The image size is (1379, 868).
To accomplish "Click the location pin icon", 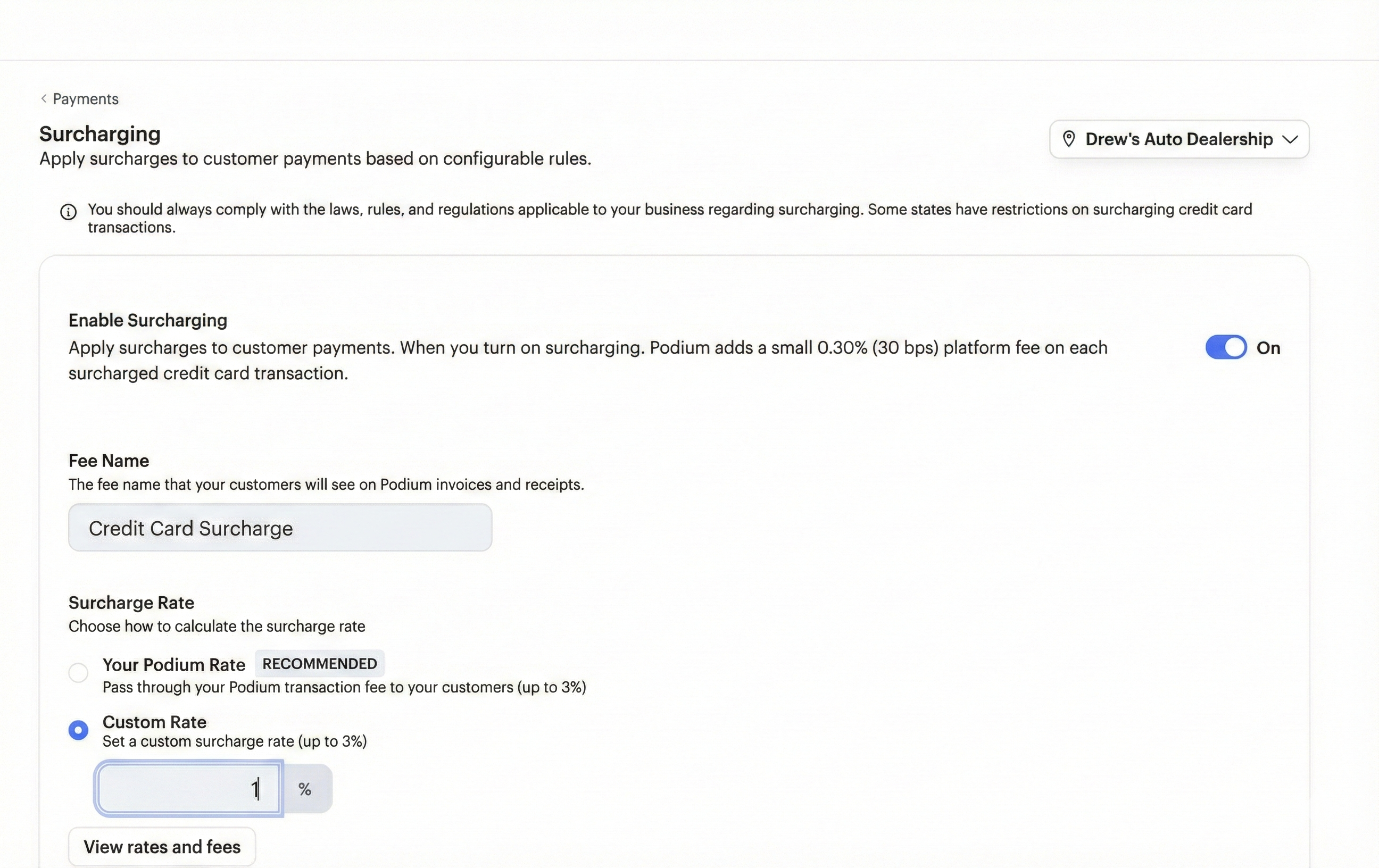I will [1068, 139].
